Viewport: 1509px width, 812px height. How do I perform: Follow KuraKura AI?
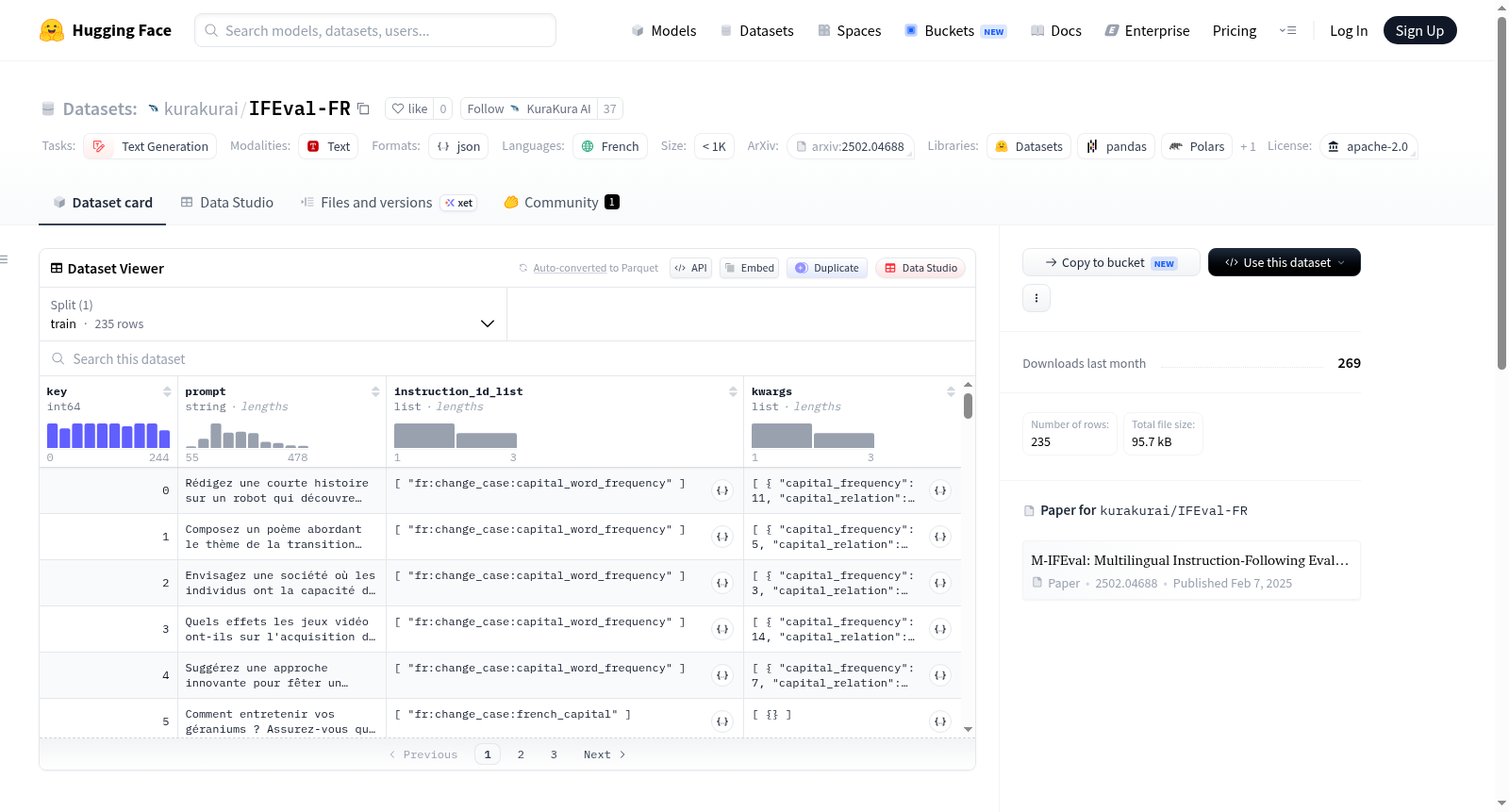(529, 108)
